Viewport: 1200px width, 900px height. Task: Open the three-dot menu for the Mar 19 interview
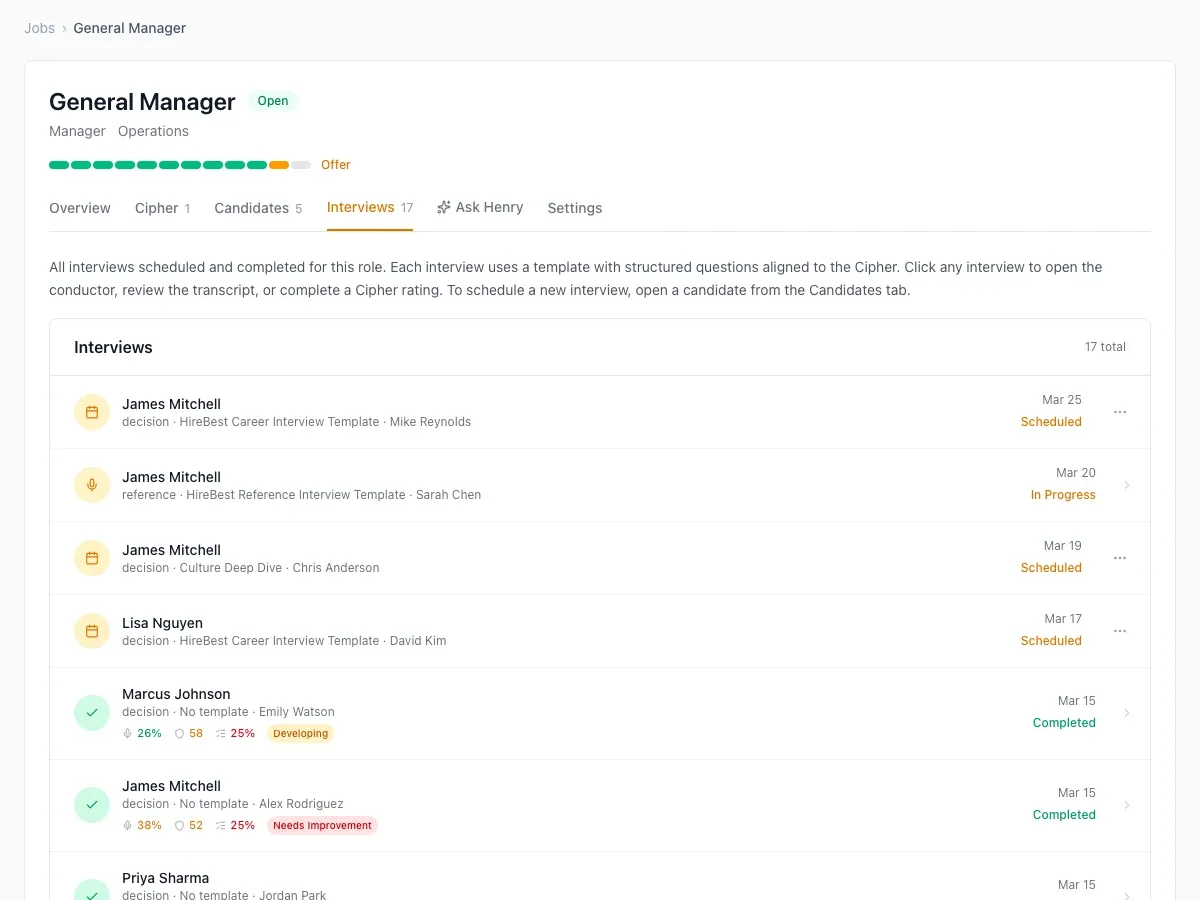point(1120,558)
